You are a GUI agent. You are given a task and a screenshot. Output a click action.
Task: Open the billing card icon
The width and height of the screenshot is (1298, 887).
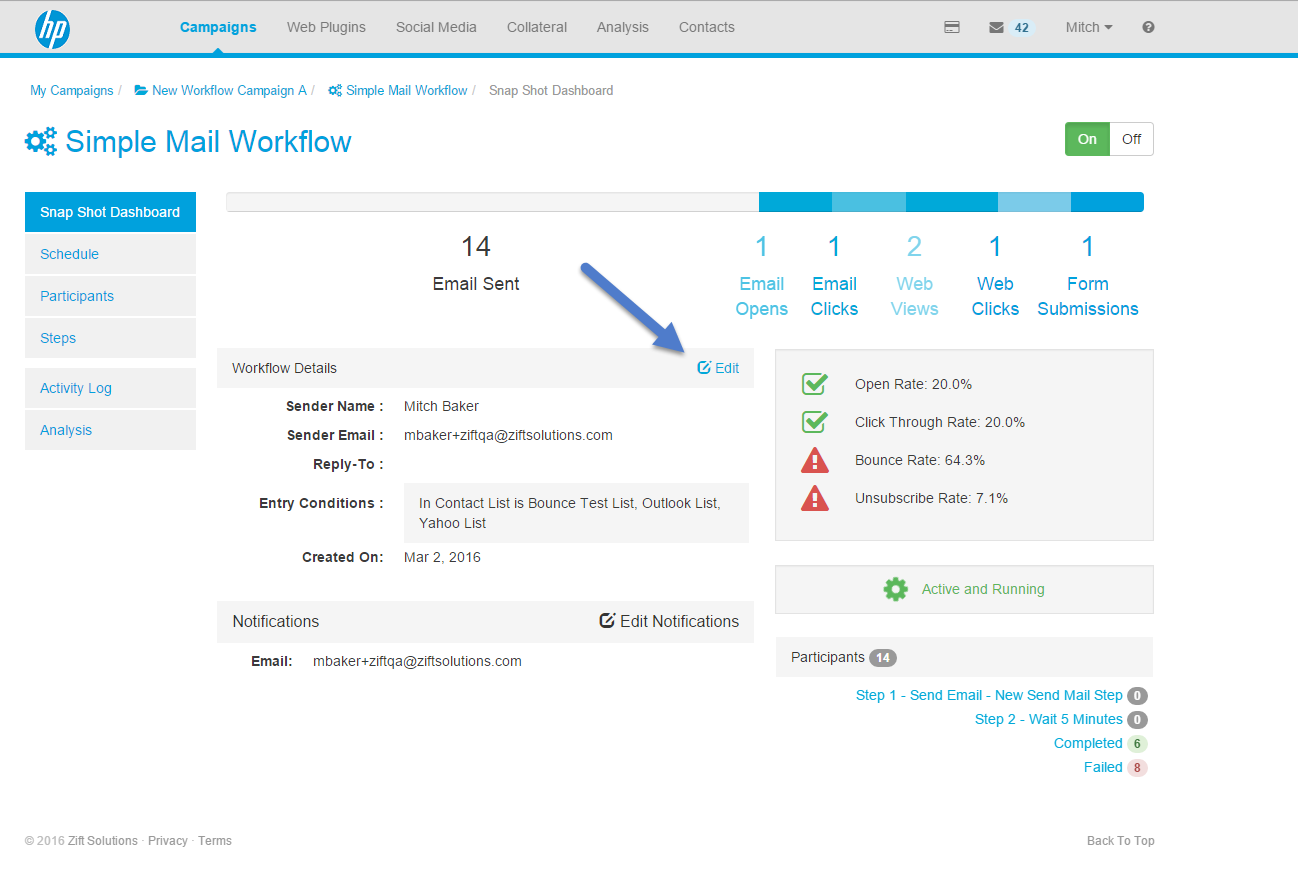pos(952,28)
